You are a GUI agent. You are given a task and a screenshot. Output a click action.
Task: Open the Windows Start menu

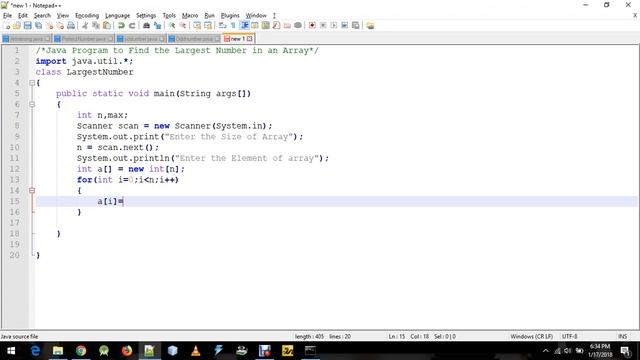coord(11,351)
